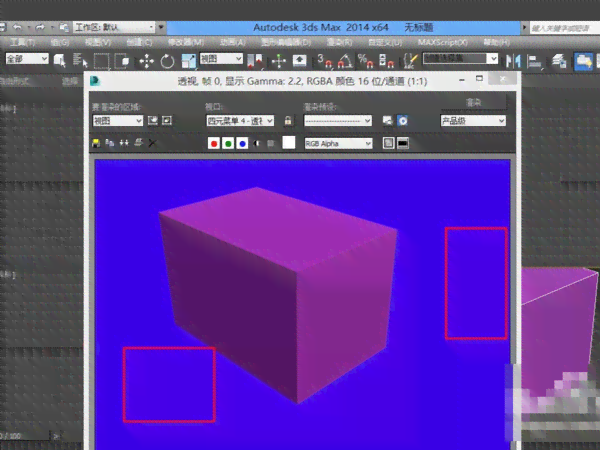Screen dimensions: 600x450
Task: Open the RGB Alpha channel dropdown
Action: 338,143
